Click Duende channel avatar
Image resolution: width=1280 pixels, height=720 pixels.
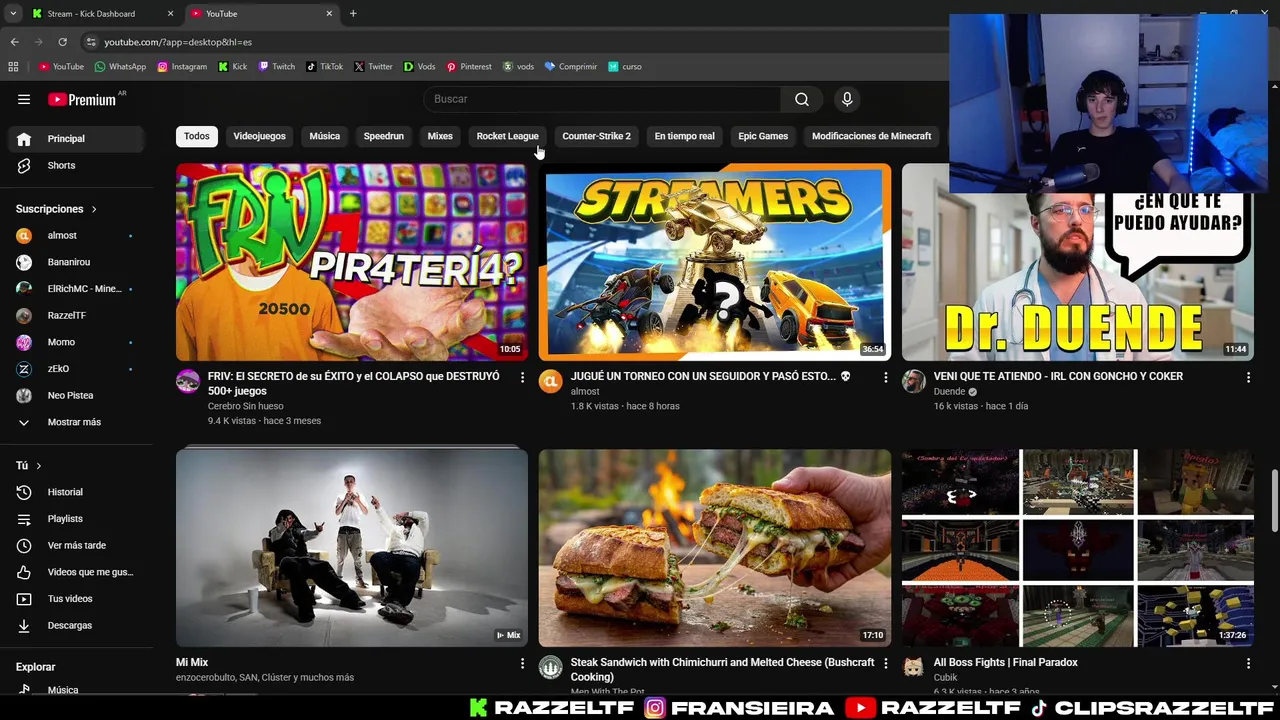(914, 381)
